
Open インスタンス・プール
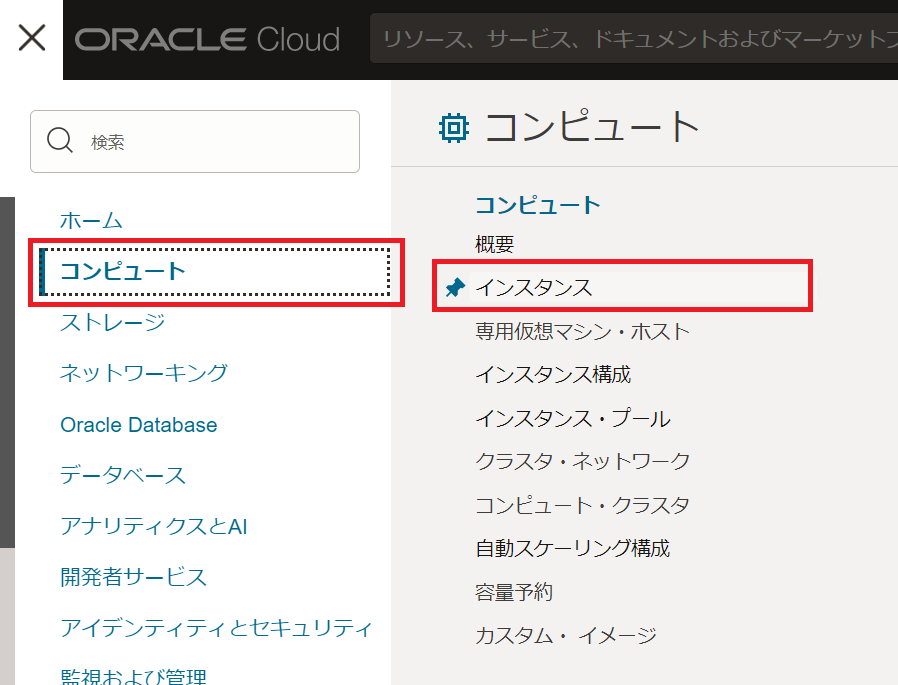click(573, 418)
